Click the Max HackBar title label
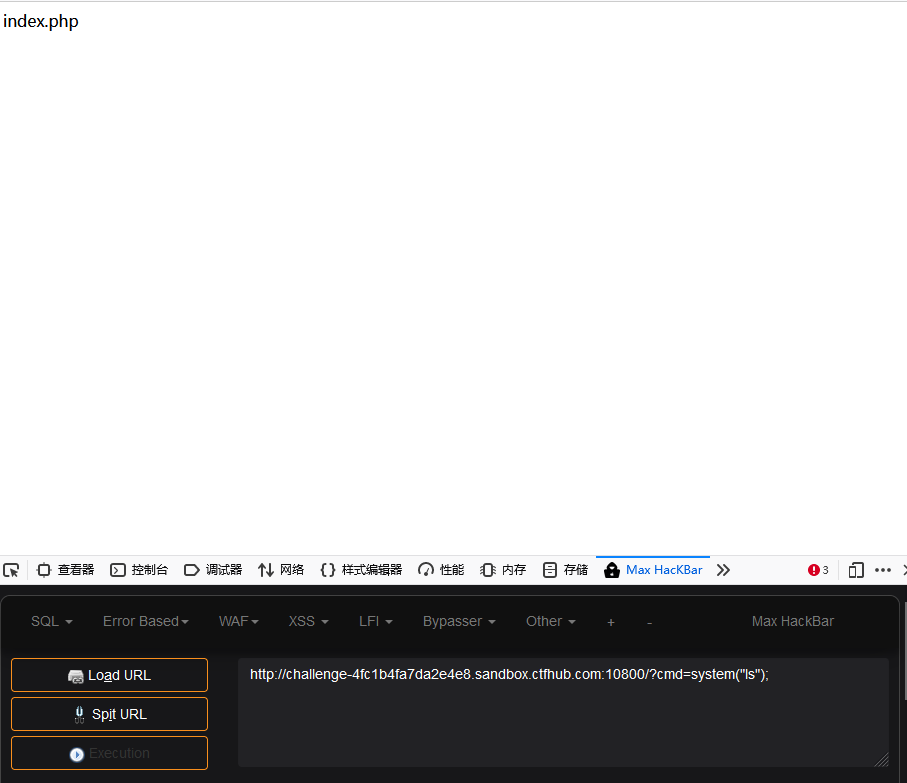This screenshot has width=907, height=783. pyautogui.click(x=792, y=622)
